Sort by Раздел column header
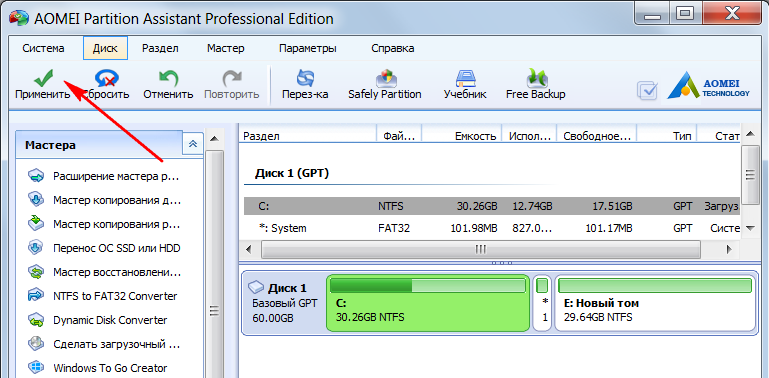 coord(308,136)
